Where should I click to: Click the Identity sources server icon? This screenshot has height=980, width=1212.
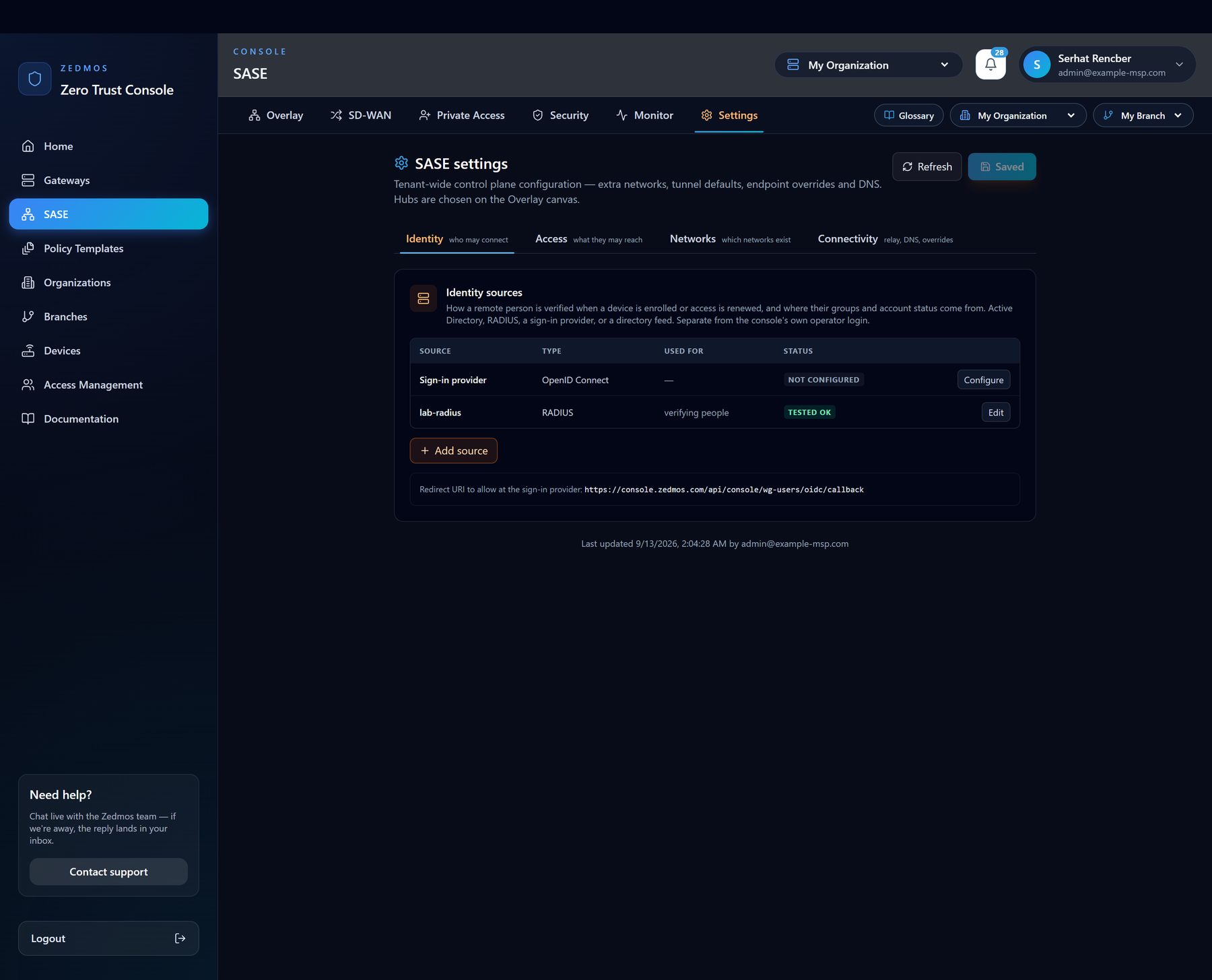424,298
